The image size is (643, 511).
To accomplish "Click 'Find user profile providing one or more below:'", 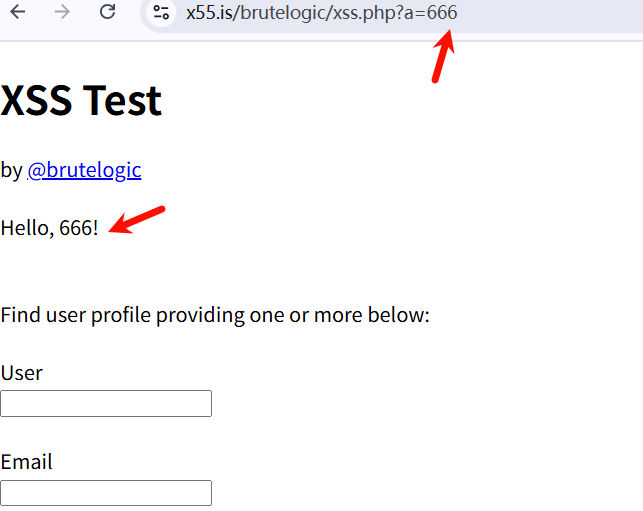I will click(x=215, y=315).
